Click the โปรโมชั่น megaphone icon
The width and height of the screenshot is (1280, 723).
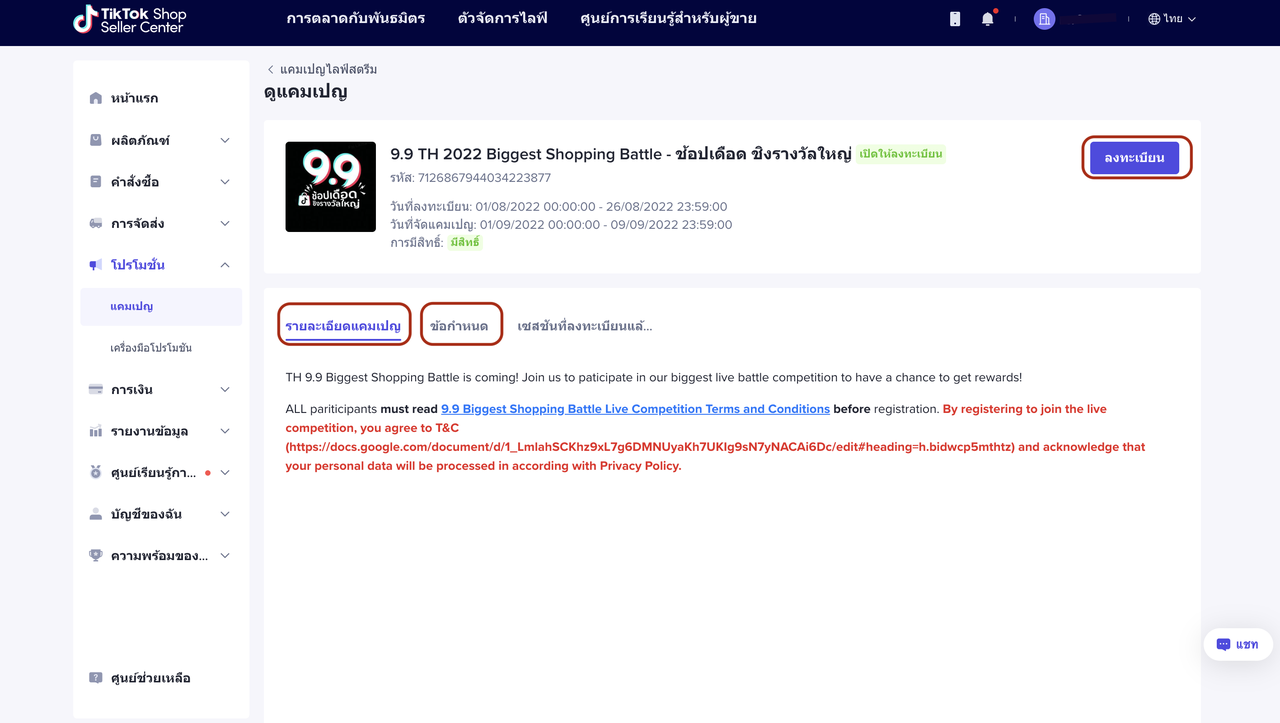[96, 265]
